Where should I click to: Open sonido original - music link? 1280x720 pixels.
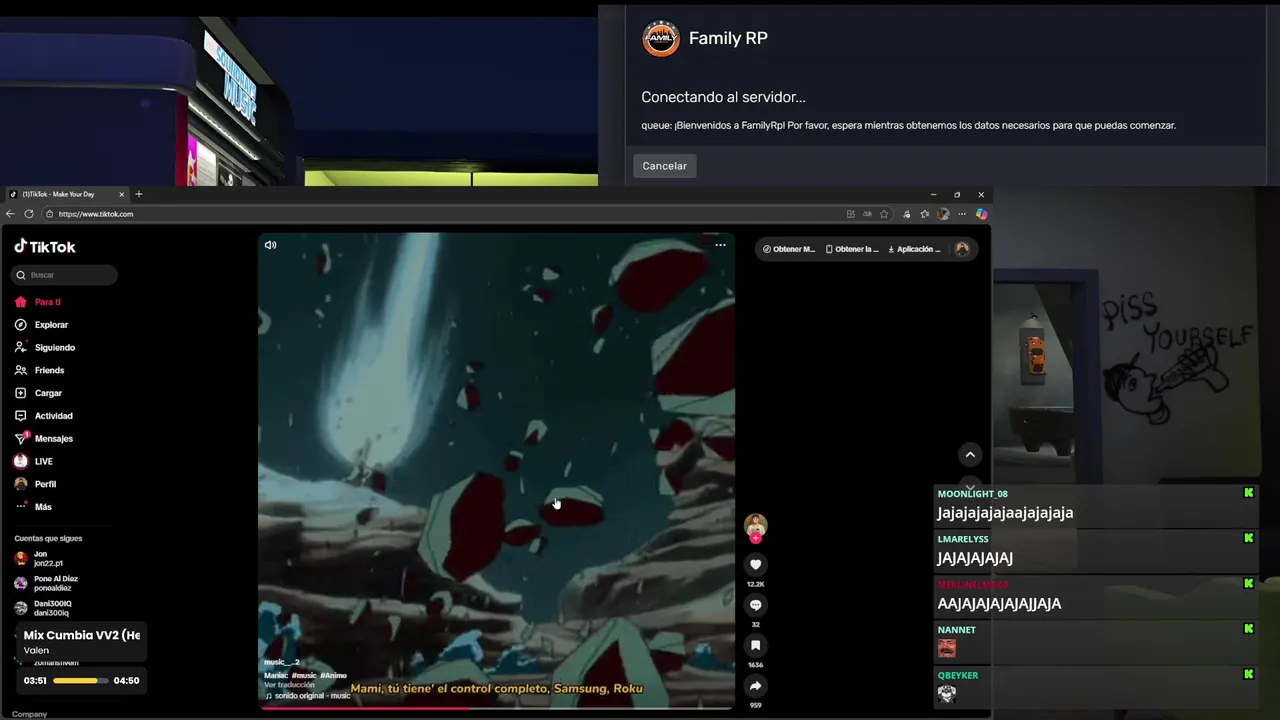307,695
